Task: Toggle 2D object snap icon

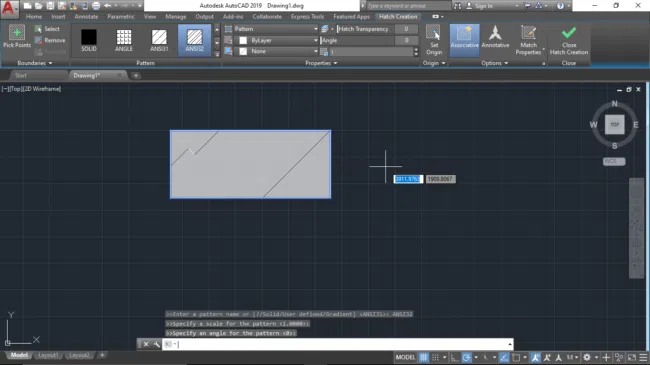Action: [516, 357]
